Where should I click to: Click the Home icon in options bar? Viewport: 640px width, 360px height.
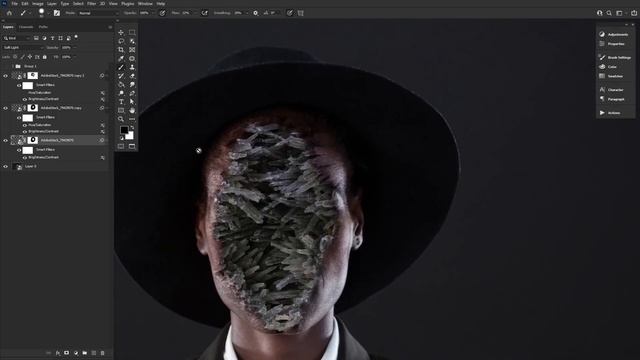(x=9, y=13)
